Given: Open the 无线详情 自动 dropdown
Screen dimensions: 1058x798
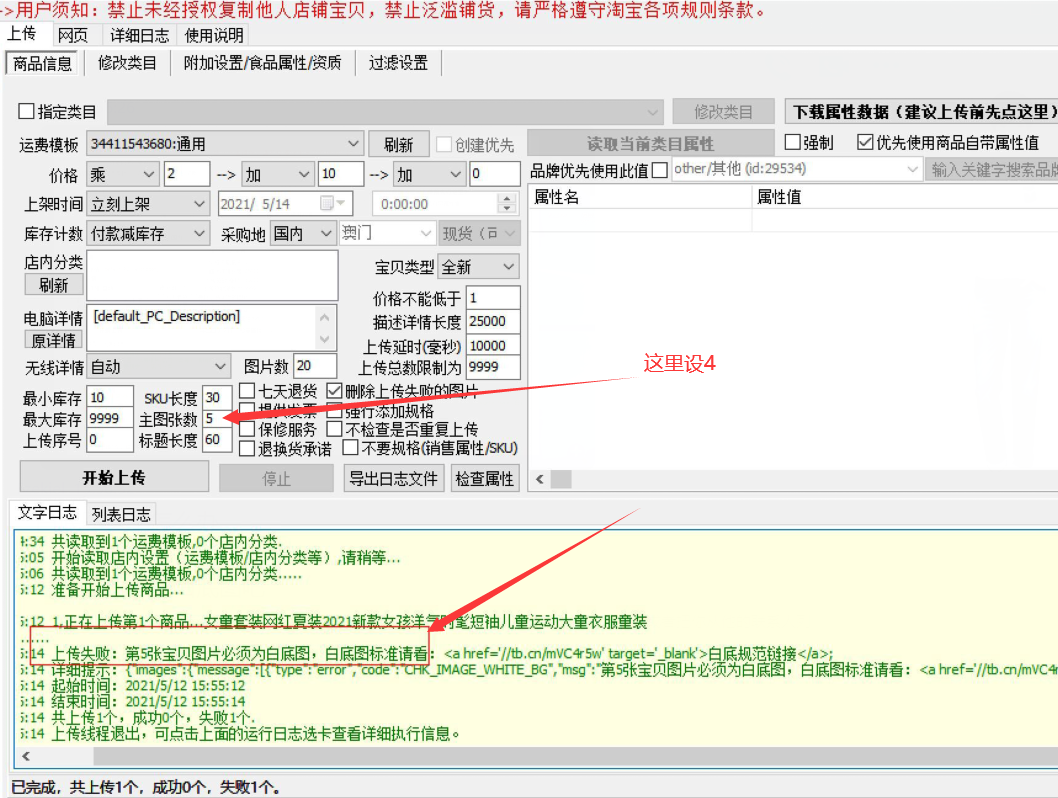Looking at the screenshot, I should coord(220,367).
